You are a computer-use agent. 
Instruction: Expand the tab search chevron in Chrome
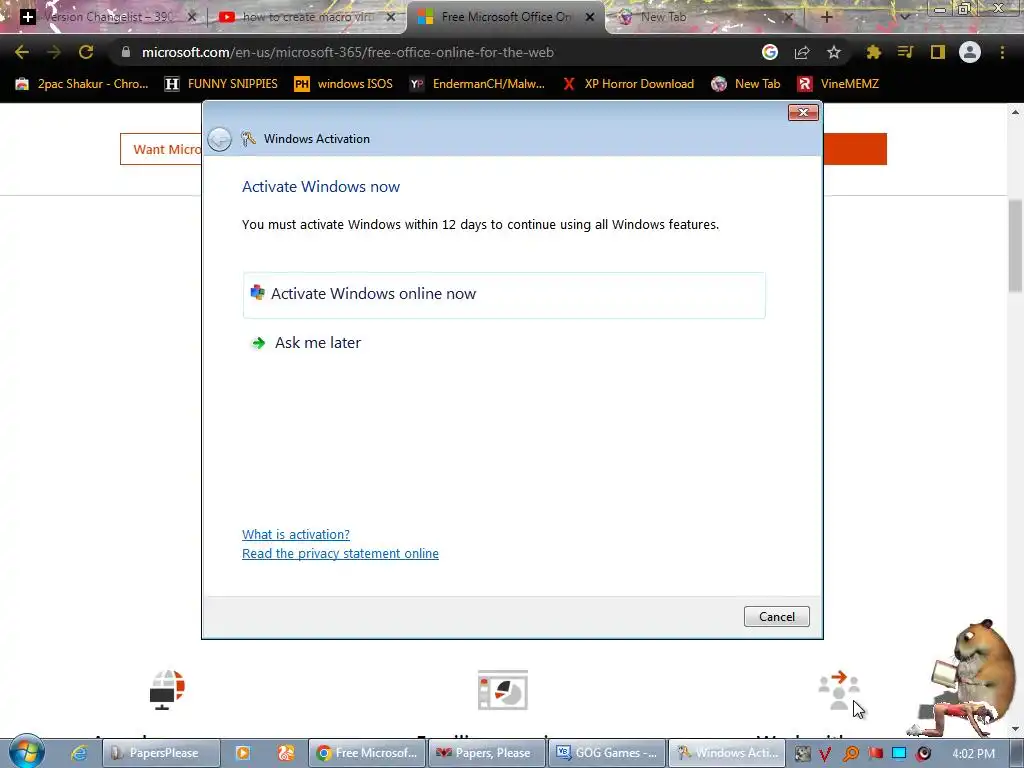coord(904,17)
